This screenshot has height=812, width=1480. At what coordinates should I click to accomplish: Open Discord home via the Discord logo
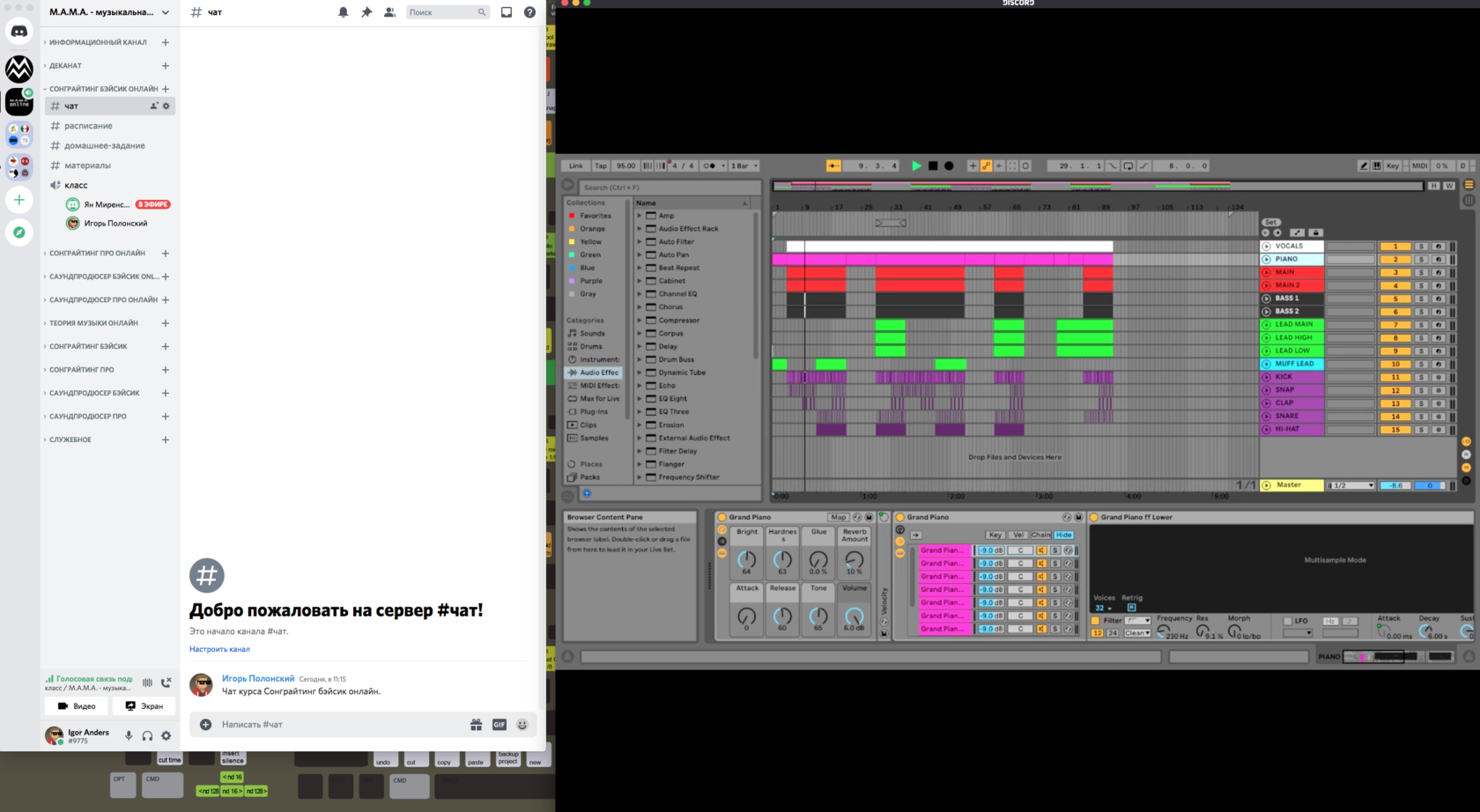click(x=19, y=31)
